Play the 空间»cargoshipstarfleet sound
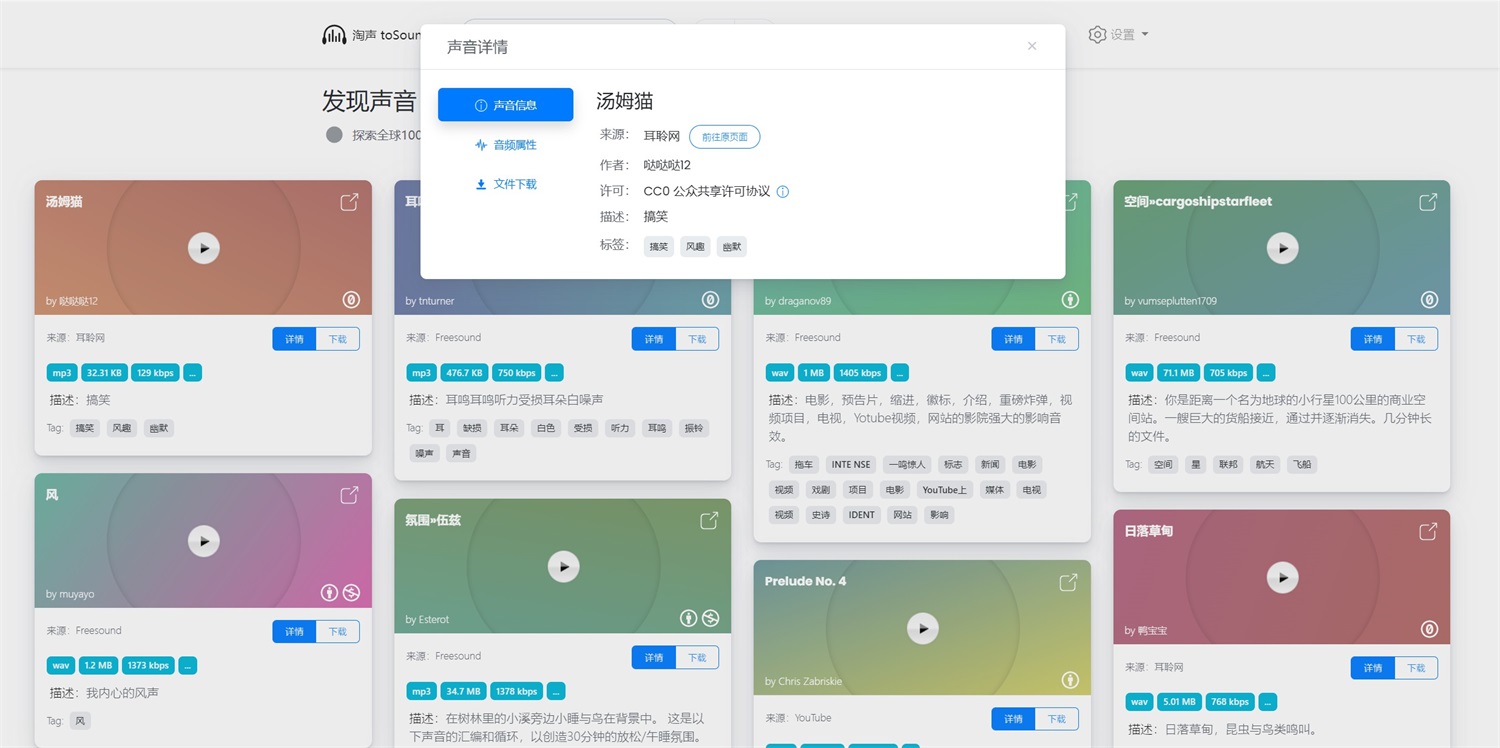Image resolution: width=1500 pixels, height=748 pixels. click(x=1283, y=248)
